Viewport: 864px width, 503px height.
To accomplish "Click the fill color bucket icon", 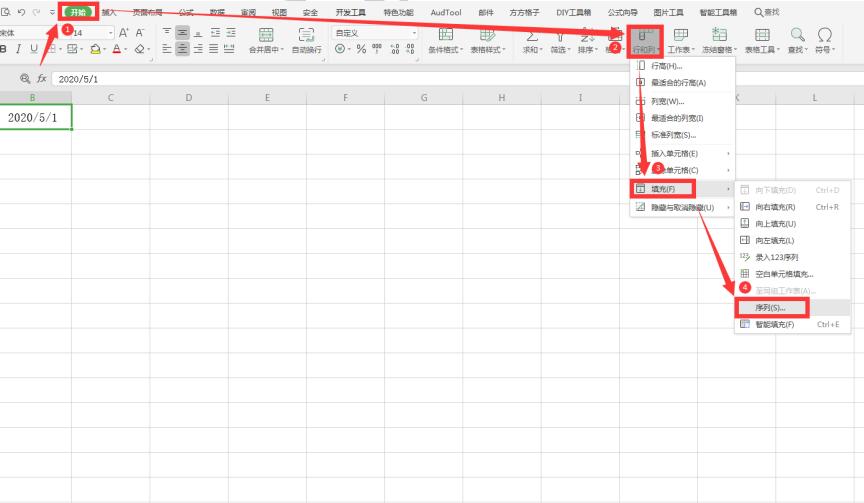I will [95, 49].
